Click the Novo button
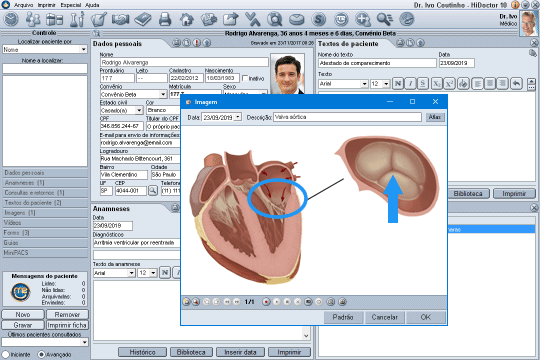540x360 pixels. (23, 315)
